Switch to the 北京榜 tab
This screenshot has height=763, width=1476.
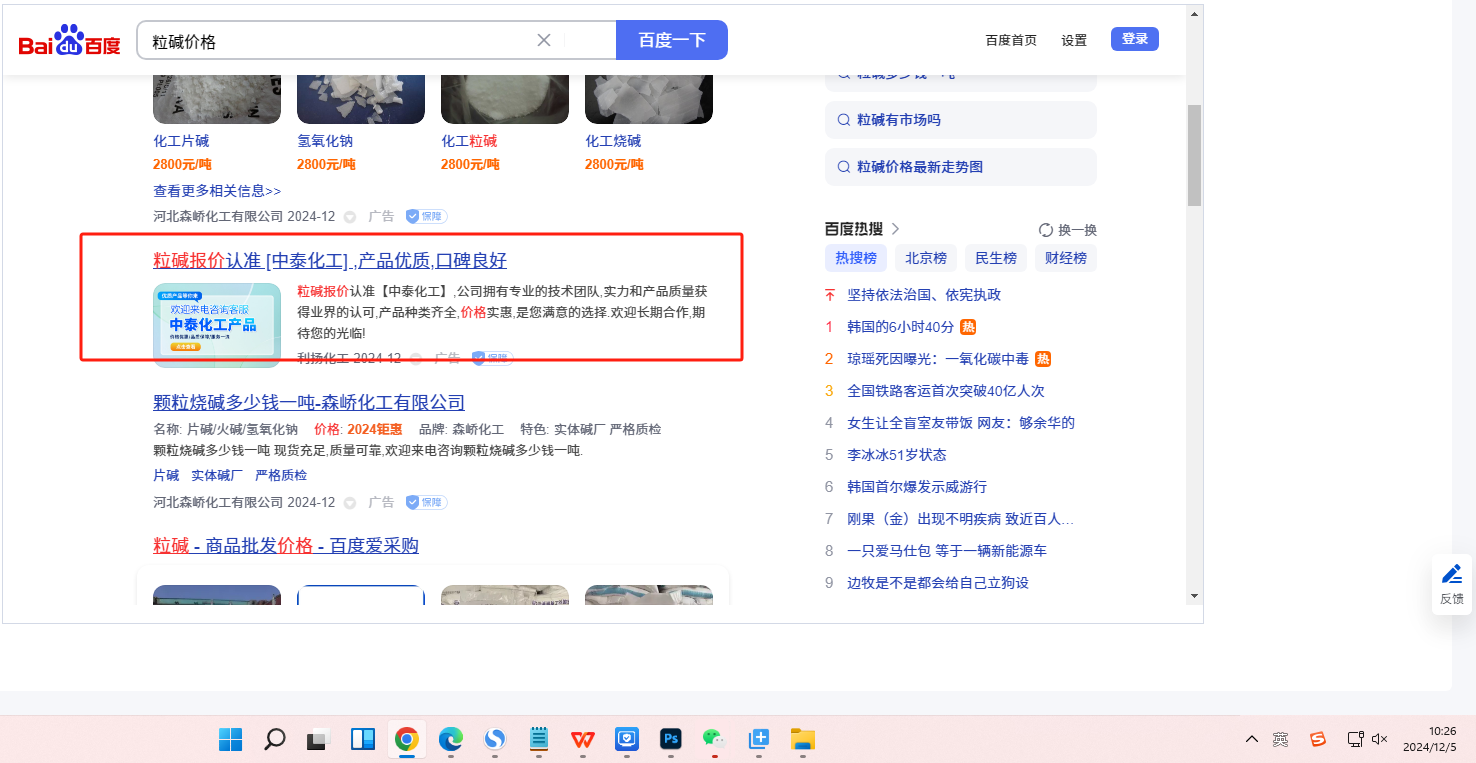point(926,258)
